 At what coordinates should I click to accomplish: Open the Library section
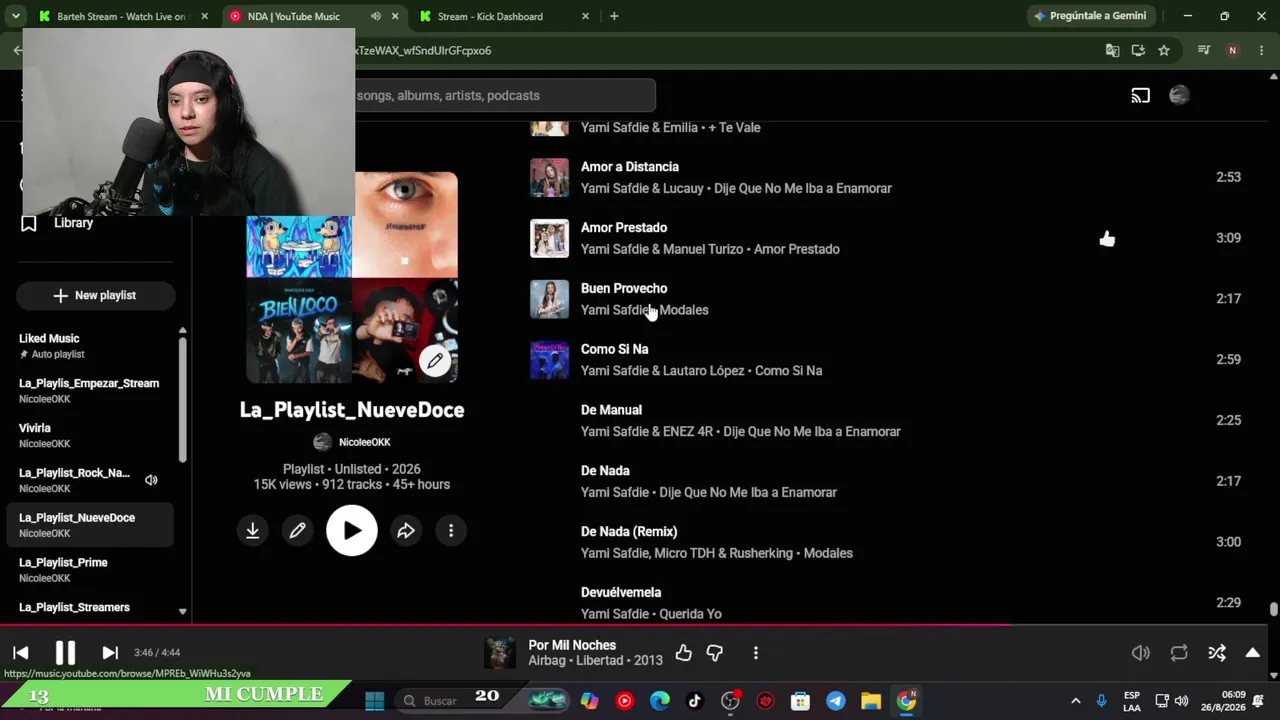tap(73, 223)
